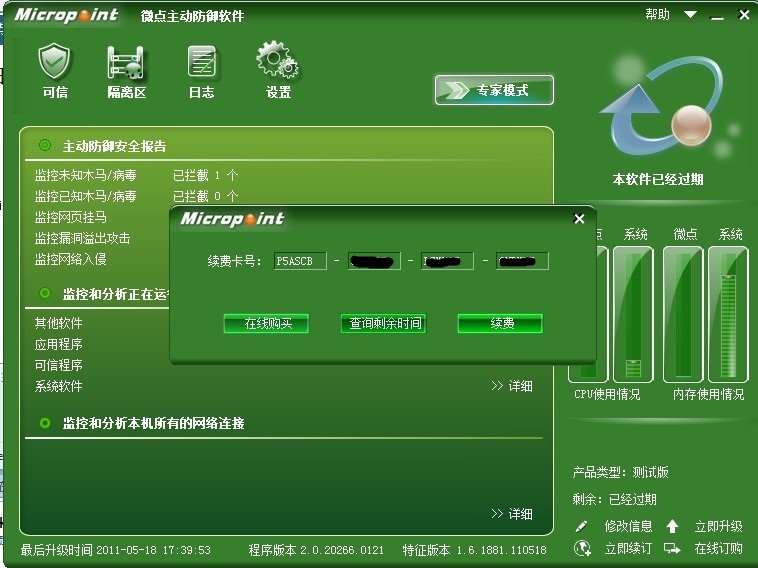Click the 在线购买 button
The width and height of the screenshot is (758, 568).
[x=266, y=323]
